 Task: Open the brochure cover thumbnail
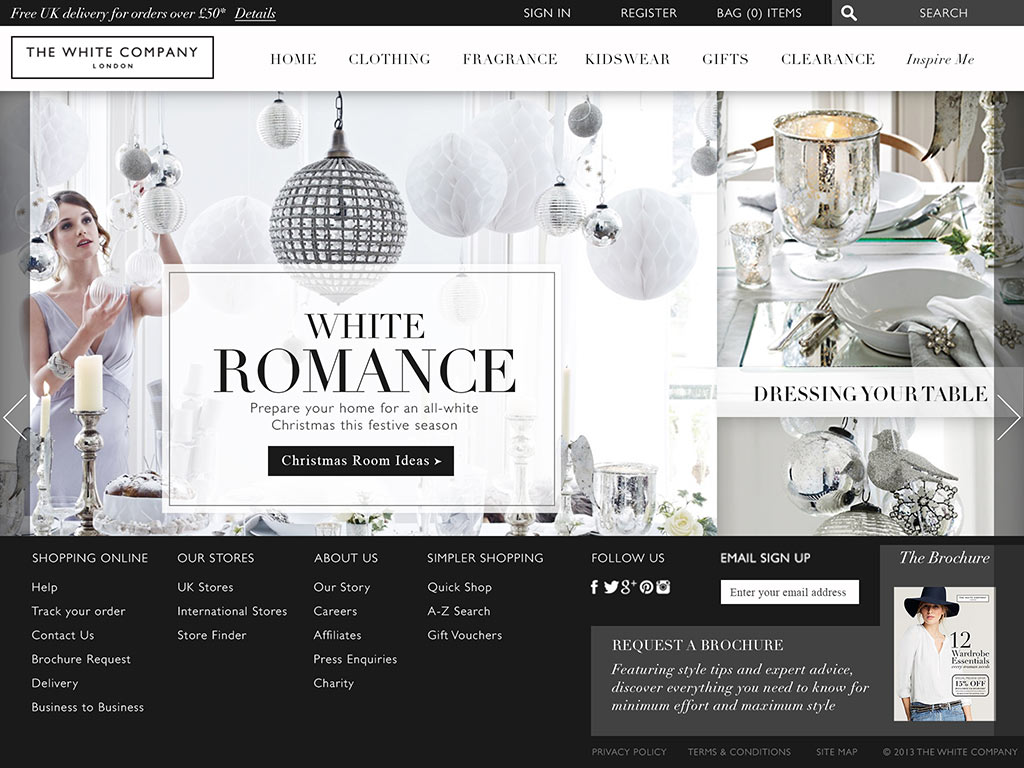(x=944, y=654)
